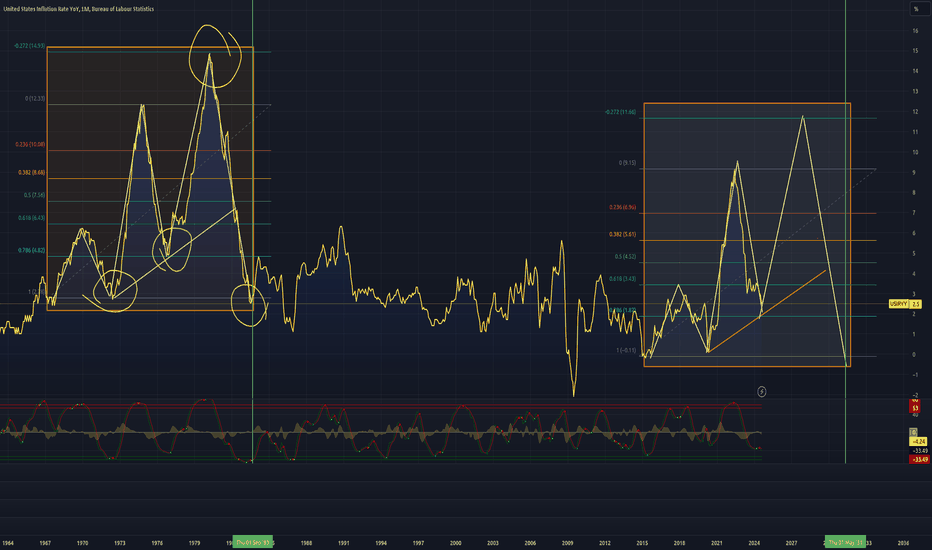Screen dimensions: 932x550
Task: Click Fib label 0.382 (5.61)
Action: tap(622, 234)
